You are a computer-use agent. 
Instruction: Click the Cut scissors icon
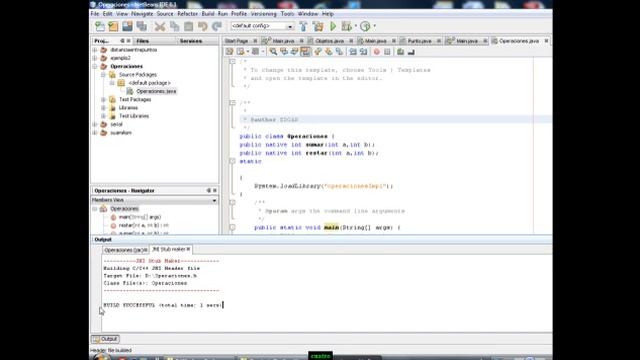(x=160, y=27)
